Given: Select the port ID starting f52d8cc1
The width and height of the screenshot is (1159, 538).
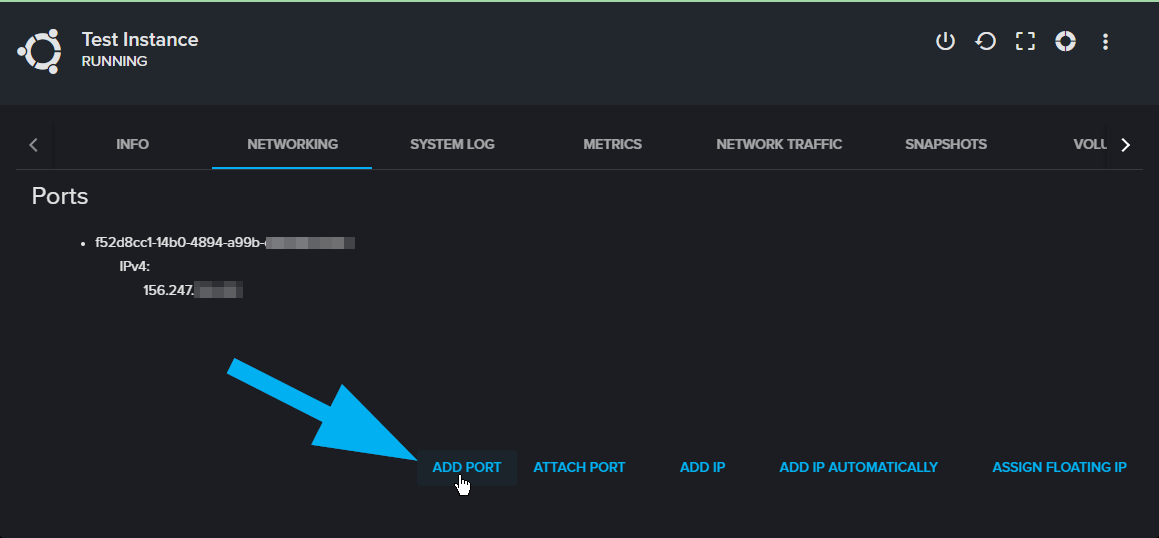Looking at the screenshot, I should [x=225, y=242].
